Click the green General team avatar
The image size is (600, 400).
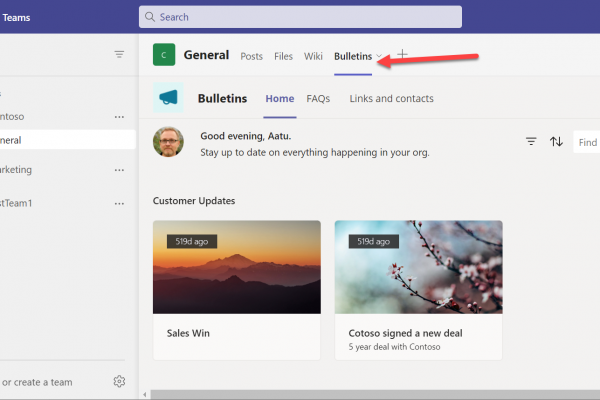tap(164, 56)
